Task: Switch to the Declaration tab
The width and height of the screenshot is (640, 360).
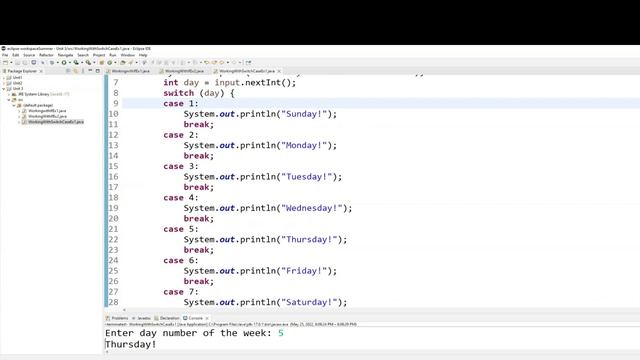Action: pyautogui.click(x=167, y=318)
